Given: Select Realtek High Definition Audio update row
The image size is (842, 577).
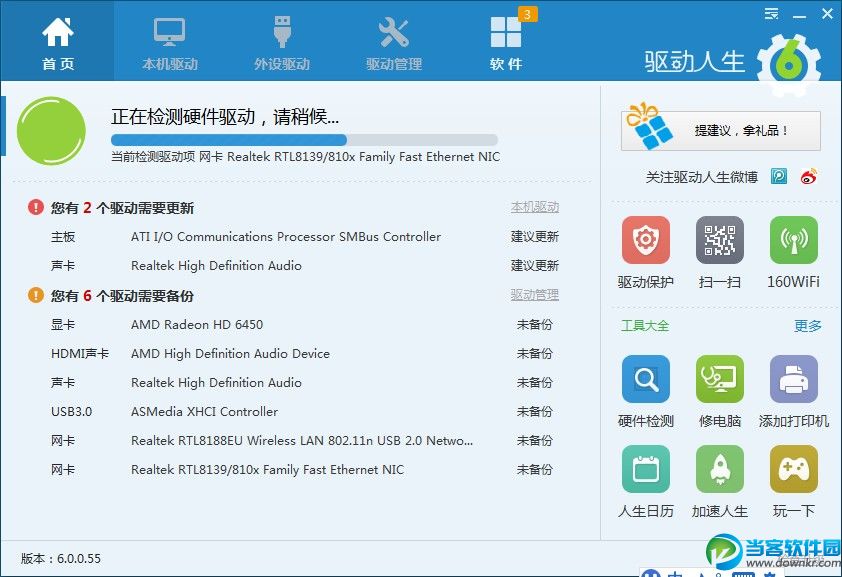Looking at the screenshot, I should tap(304, 266).
